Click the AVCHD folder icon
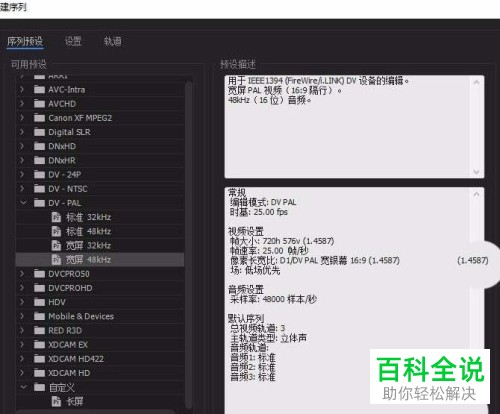 coord(39,104)
